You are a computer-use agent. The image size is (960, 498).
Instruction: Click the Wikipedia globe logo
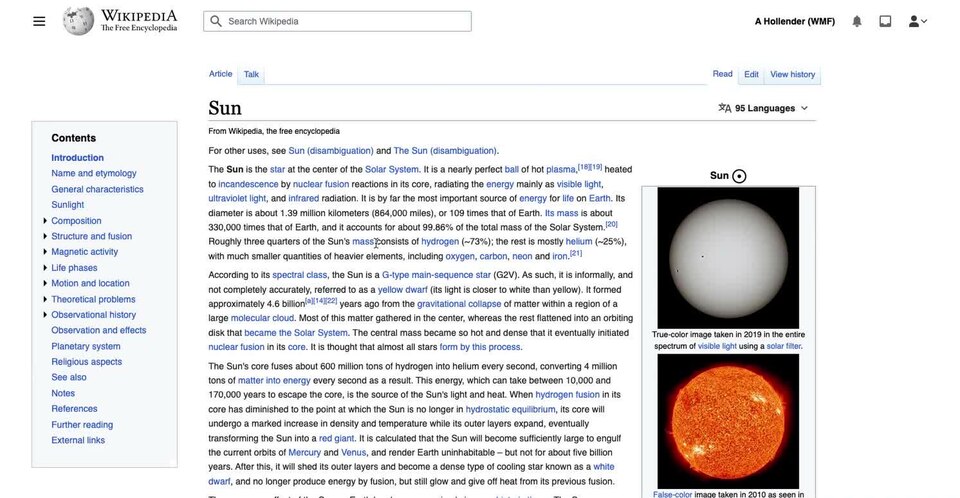click(x=78, y=21)
